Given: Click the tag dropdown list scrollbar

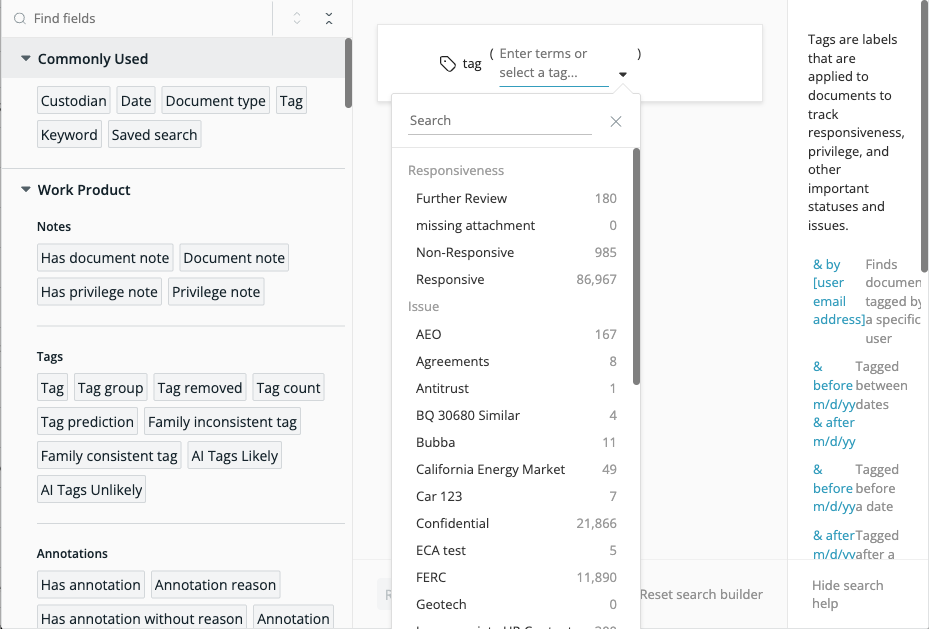Looking at the screenshot, I should coord(636,267).
